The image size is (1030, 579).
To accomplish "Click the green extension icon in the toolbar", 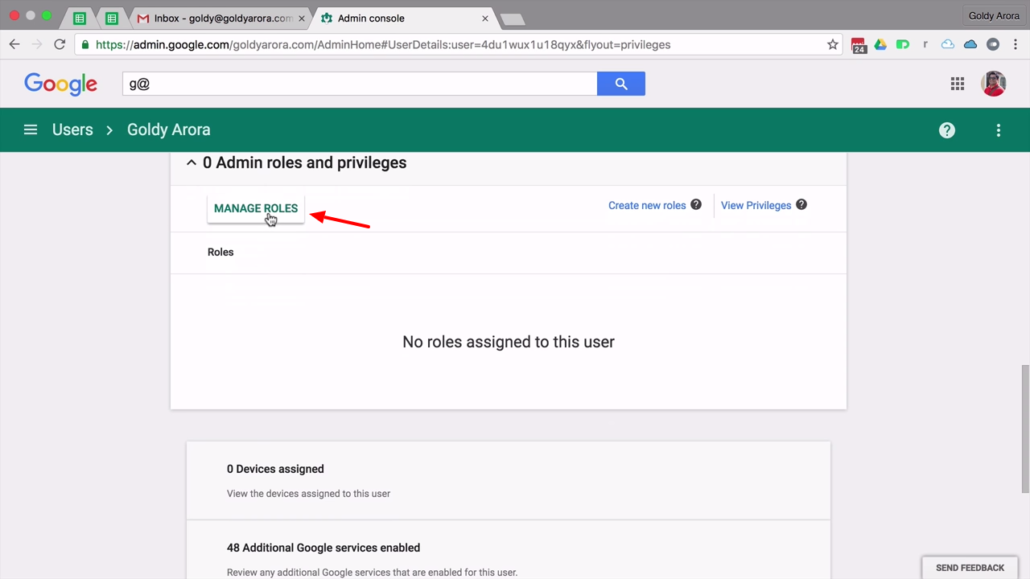I will click(x=903, y=45).
